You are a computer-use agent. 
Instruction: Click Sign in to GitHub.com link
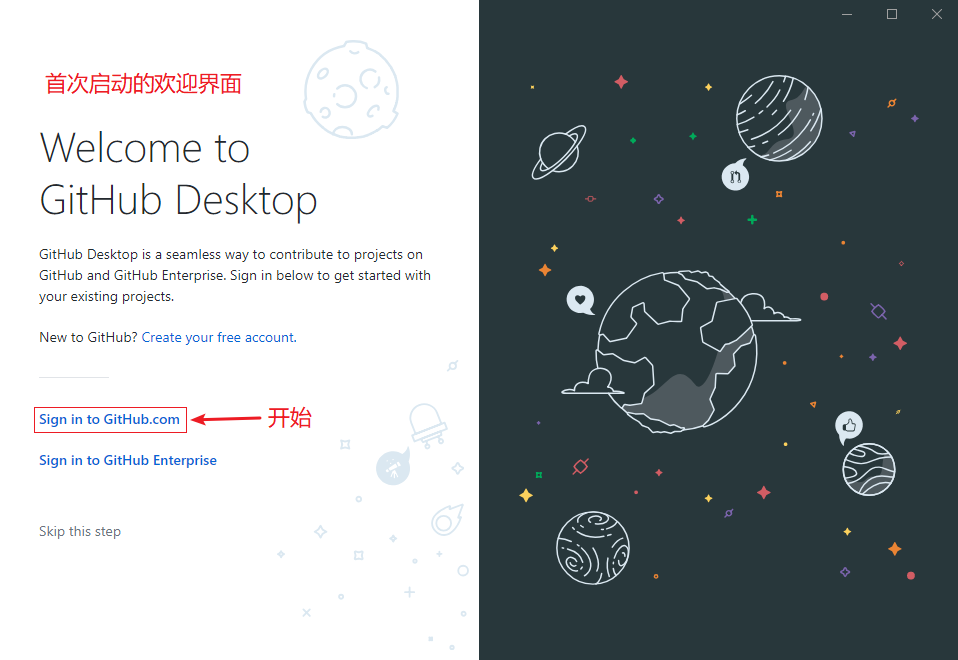pyautogui.click(x=109, y=419)
